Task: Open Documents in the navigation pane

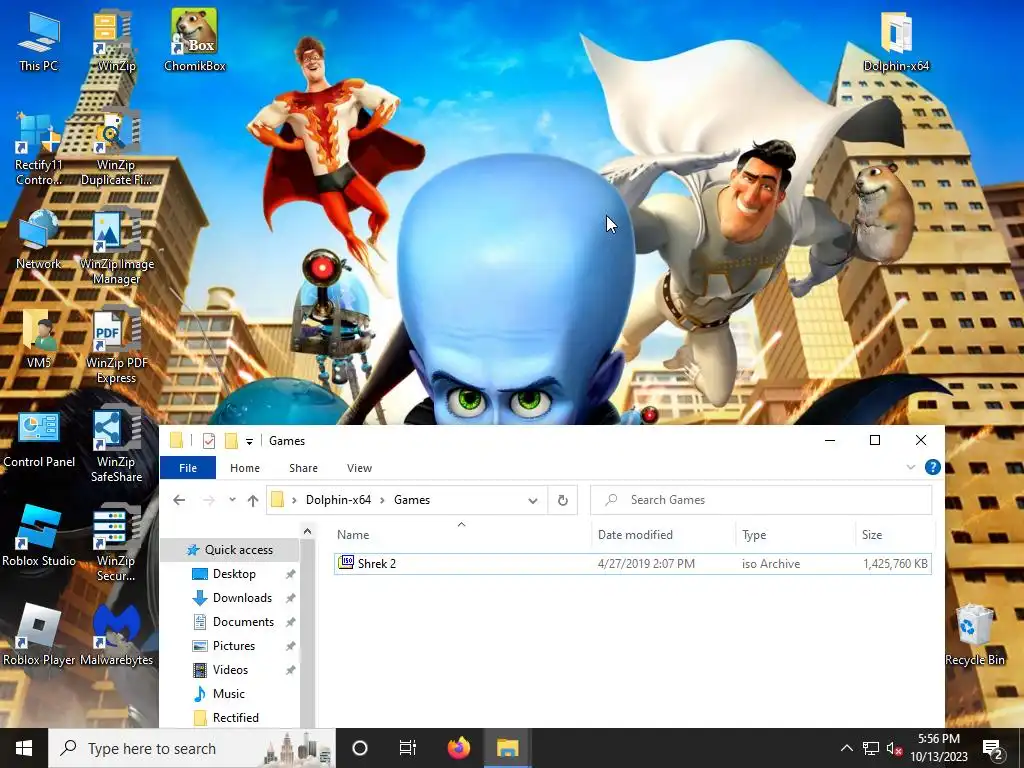Action: point(243,622)
